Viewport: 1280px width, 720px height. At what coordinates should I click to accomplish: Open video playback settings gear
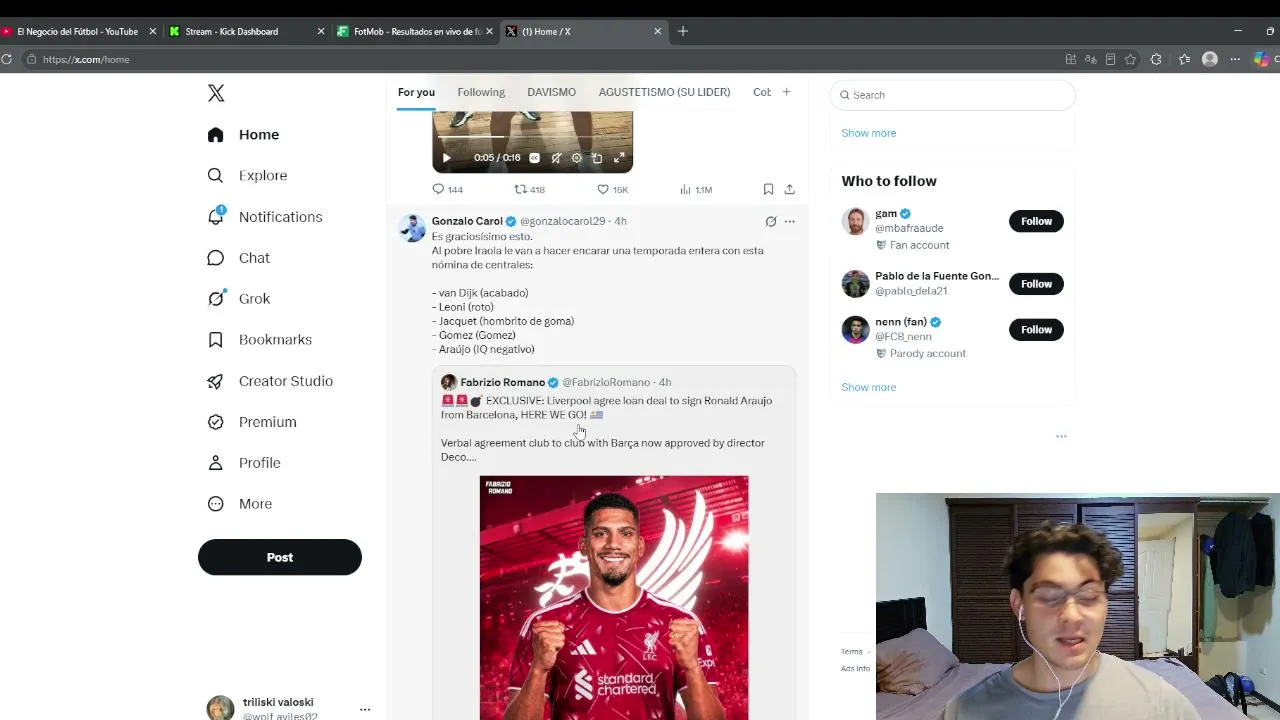pos(576,158)
